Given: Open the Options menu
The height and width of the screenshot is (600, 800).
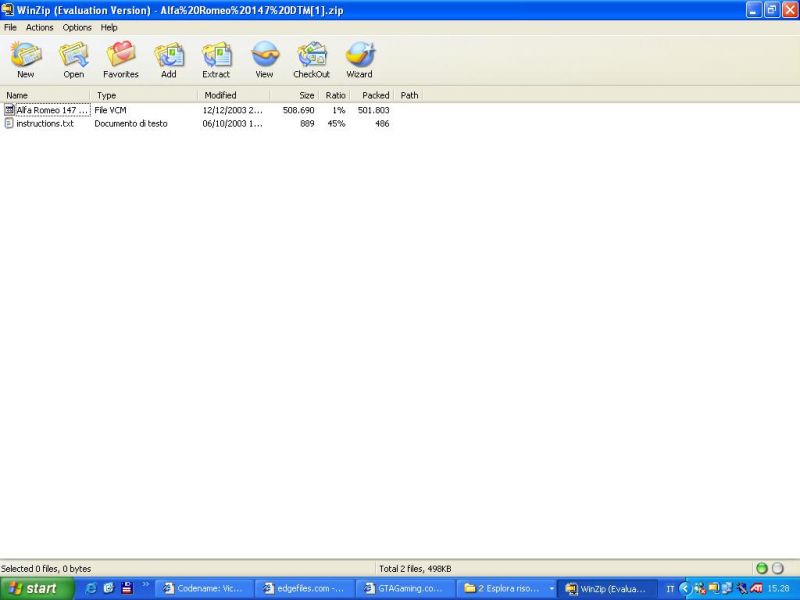Looking at the screenshot, I should pos(77,28).
